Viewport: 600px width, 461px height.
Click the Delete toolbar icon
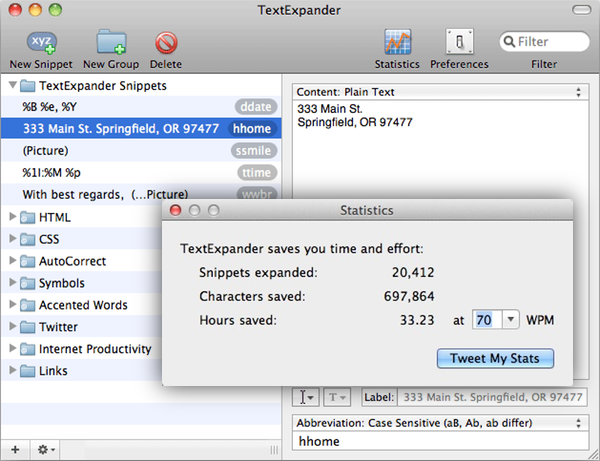pos(166,42)
